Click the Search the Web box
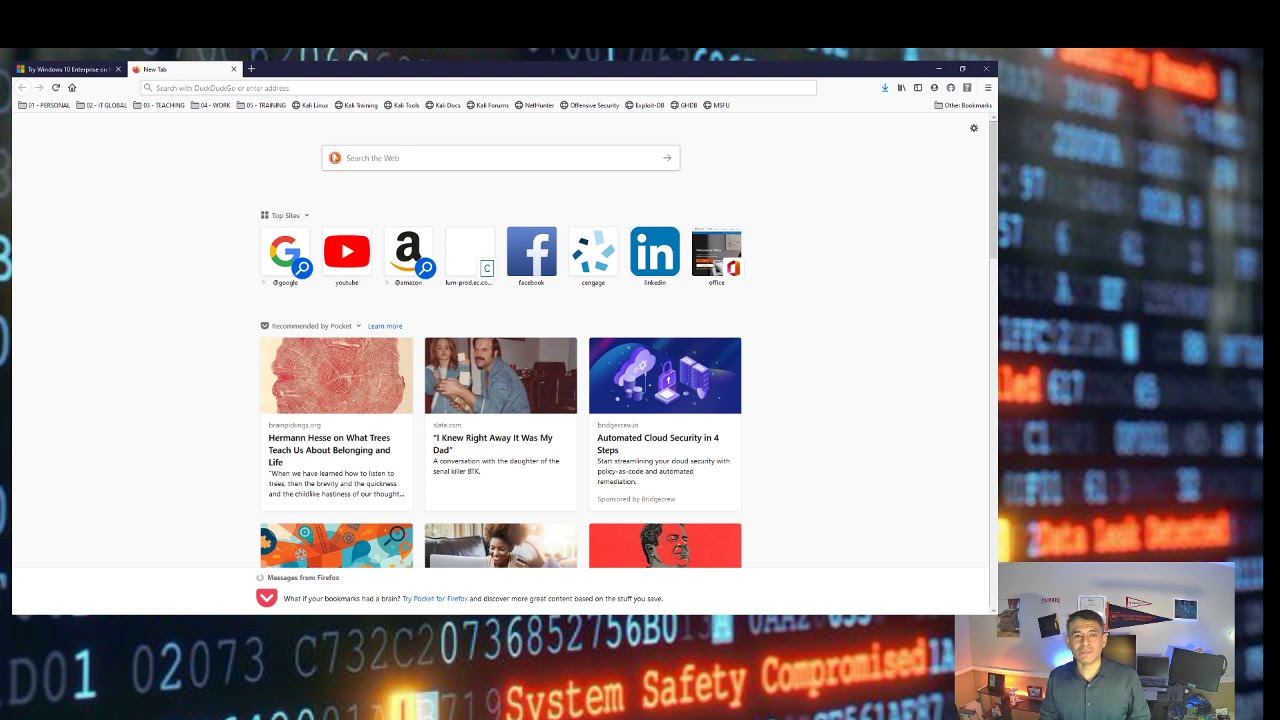 click(x=500, y=158)
